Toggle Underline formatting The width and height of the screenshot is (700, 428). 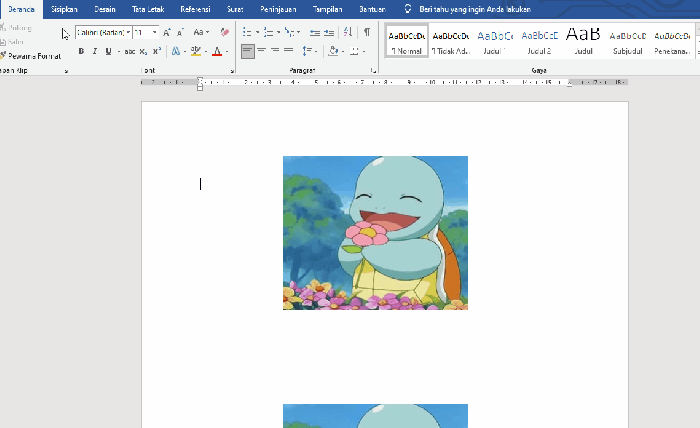108,51
